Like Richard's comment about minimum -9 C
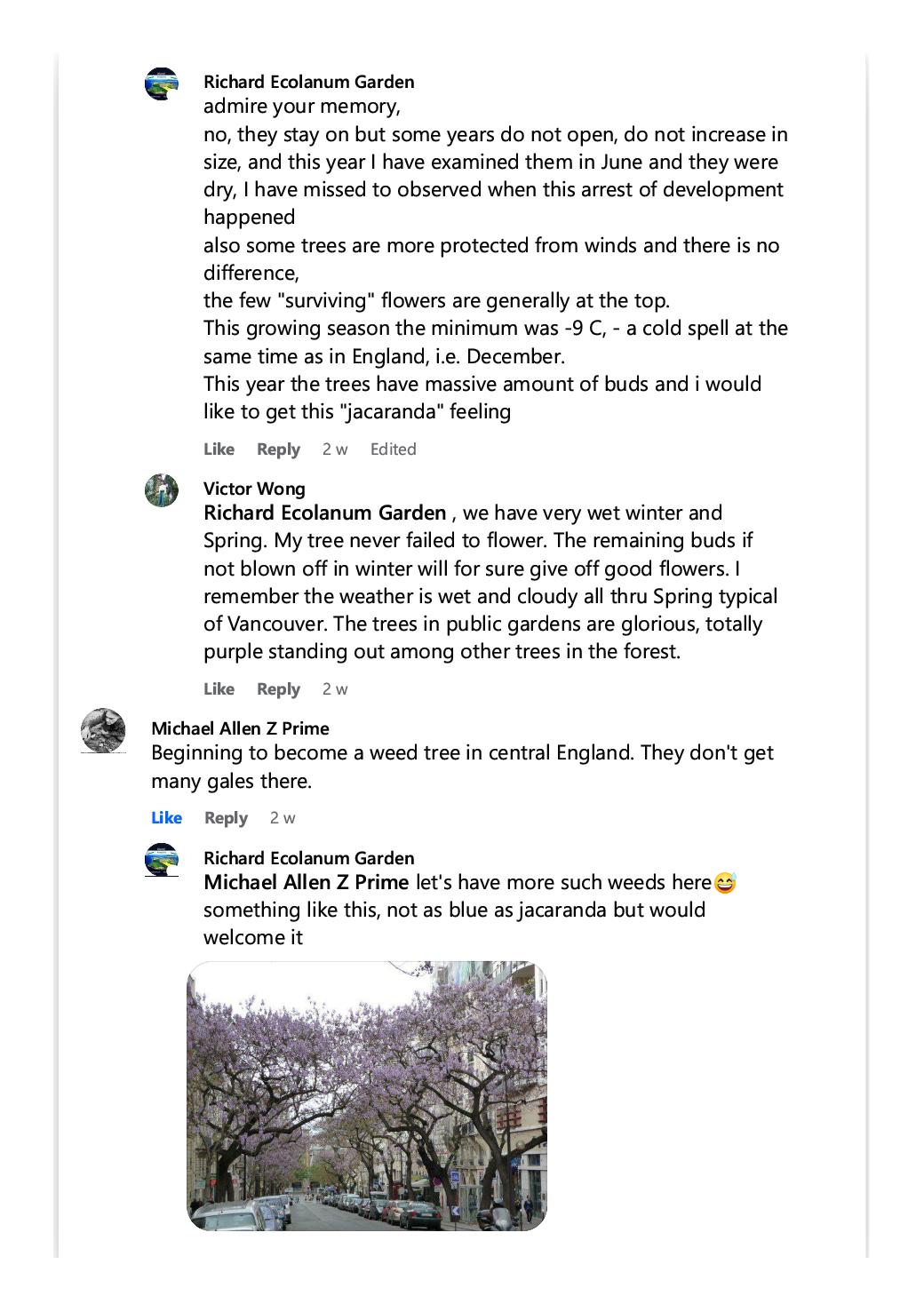Image resolution: width=924 pixels, height=1312 pixels. 219,449
